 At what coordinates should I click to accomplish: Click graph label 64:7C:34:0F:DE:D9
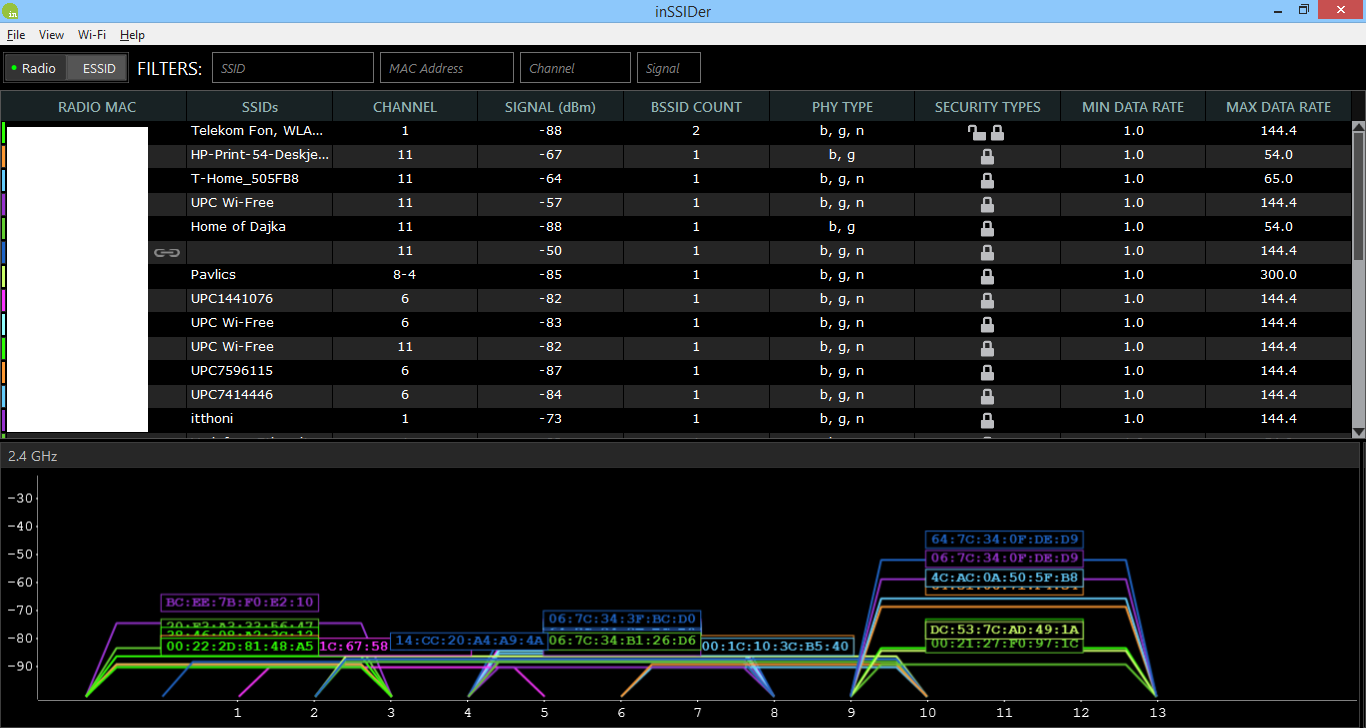(x=1004, y=540)
